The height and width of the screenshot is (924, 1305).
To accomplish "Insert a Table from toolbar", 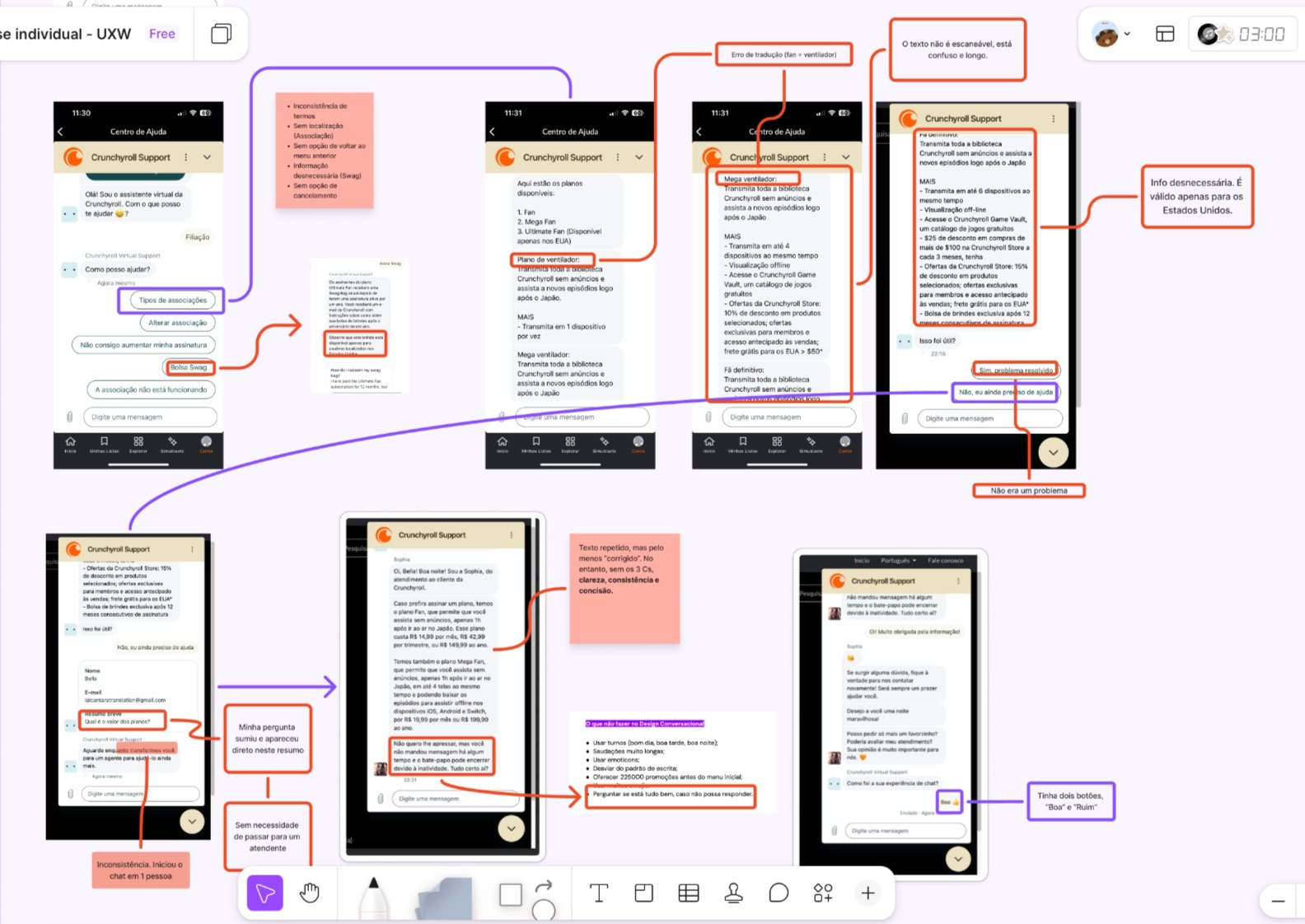I will 689,893.
